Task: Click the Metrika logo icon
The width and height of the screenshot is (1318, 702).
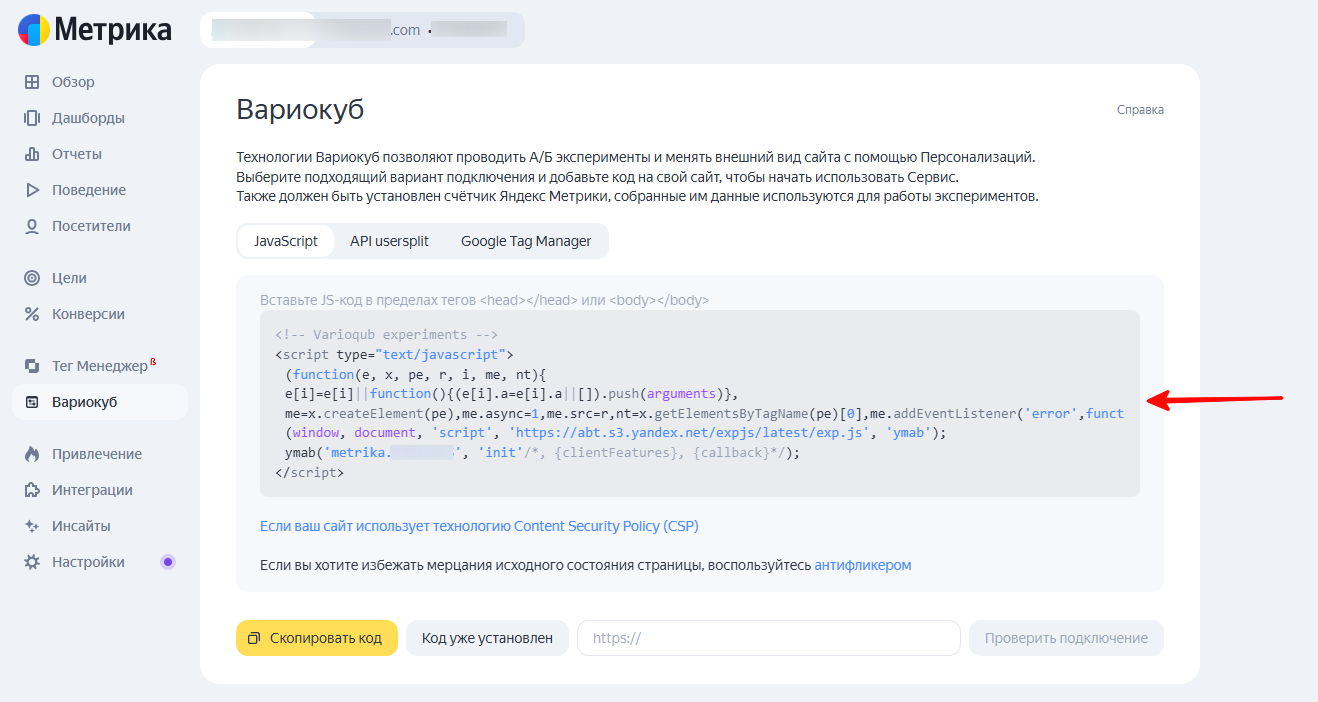Action: click(33, 30)
